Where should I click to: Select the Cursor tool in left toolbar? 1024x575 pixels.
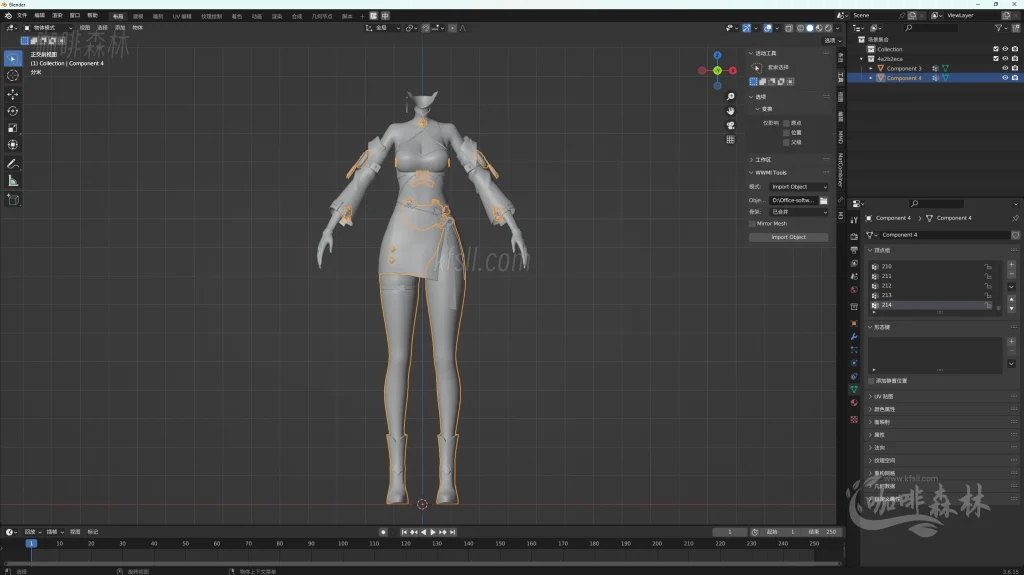(12, 76)
